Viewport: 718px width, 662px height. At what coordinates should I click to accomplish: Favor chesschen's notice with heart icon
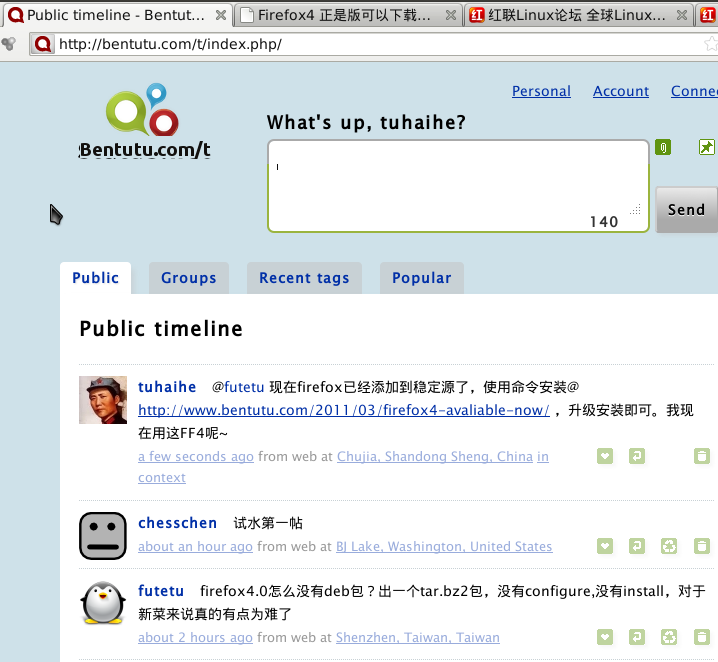pos(605,546)
